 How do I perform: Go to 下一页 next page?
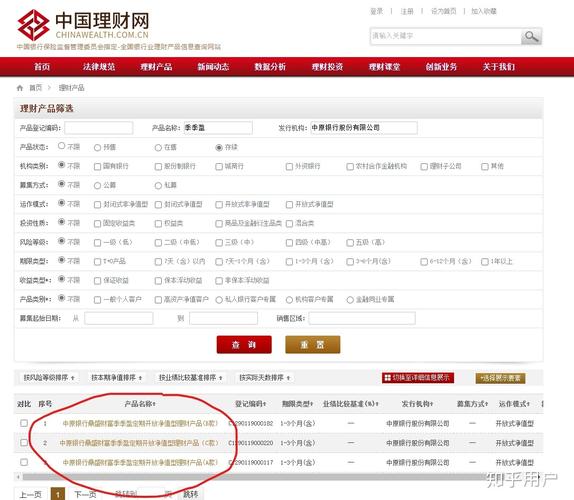point(86,495)
